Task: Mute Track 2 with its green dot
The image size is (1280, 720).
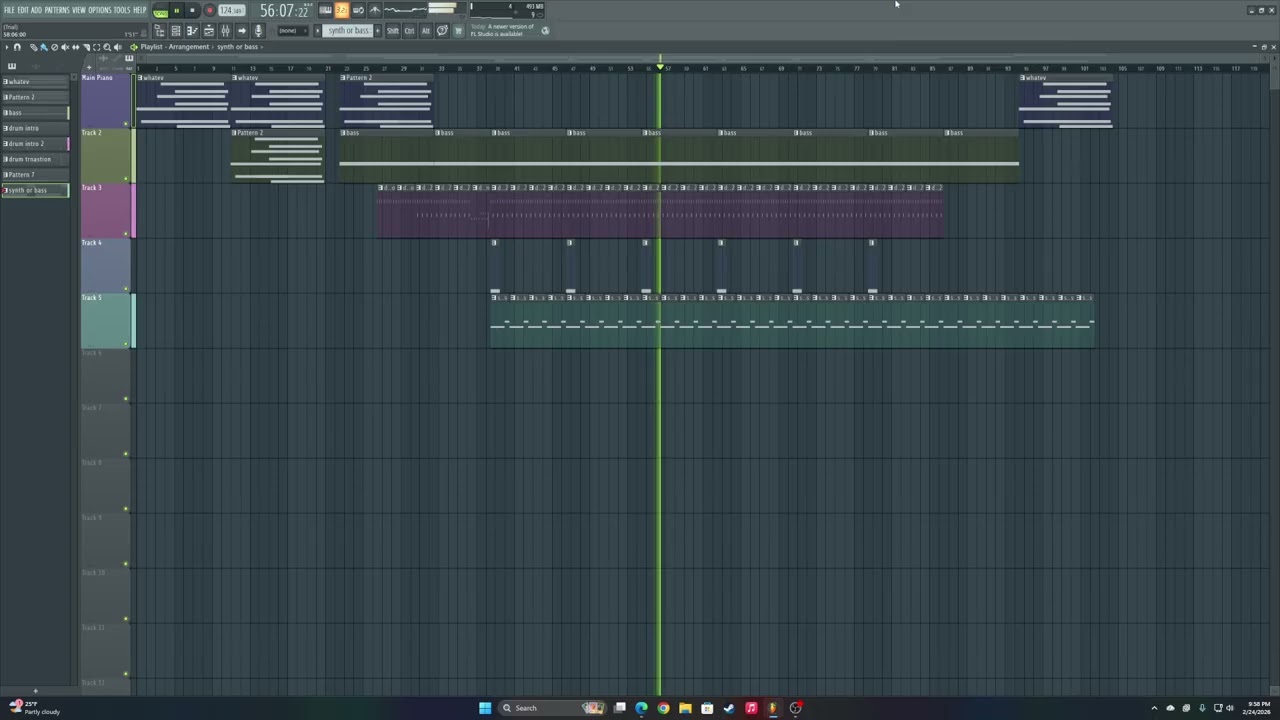Action: pos(126,179)
